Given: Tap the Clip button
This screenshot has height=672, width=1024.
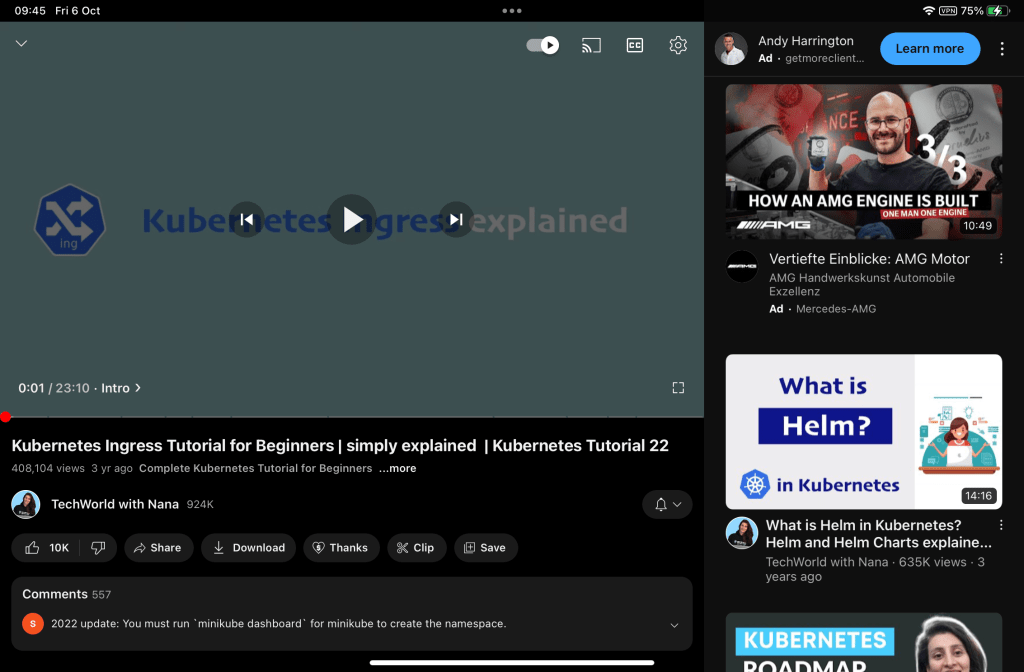Looking at the screenshot, I should coord(416,548).
